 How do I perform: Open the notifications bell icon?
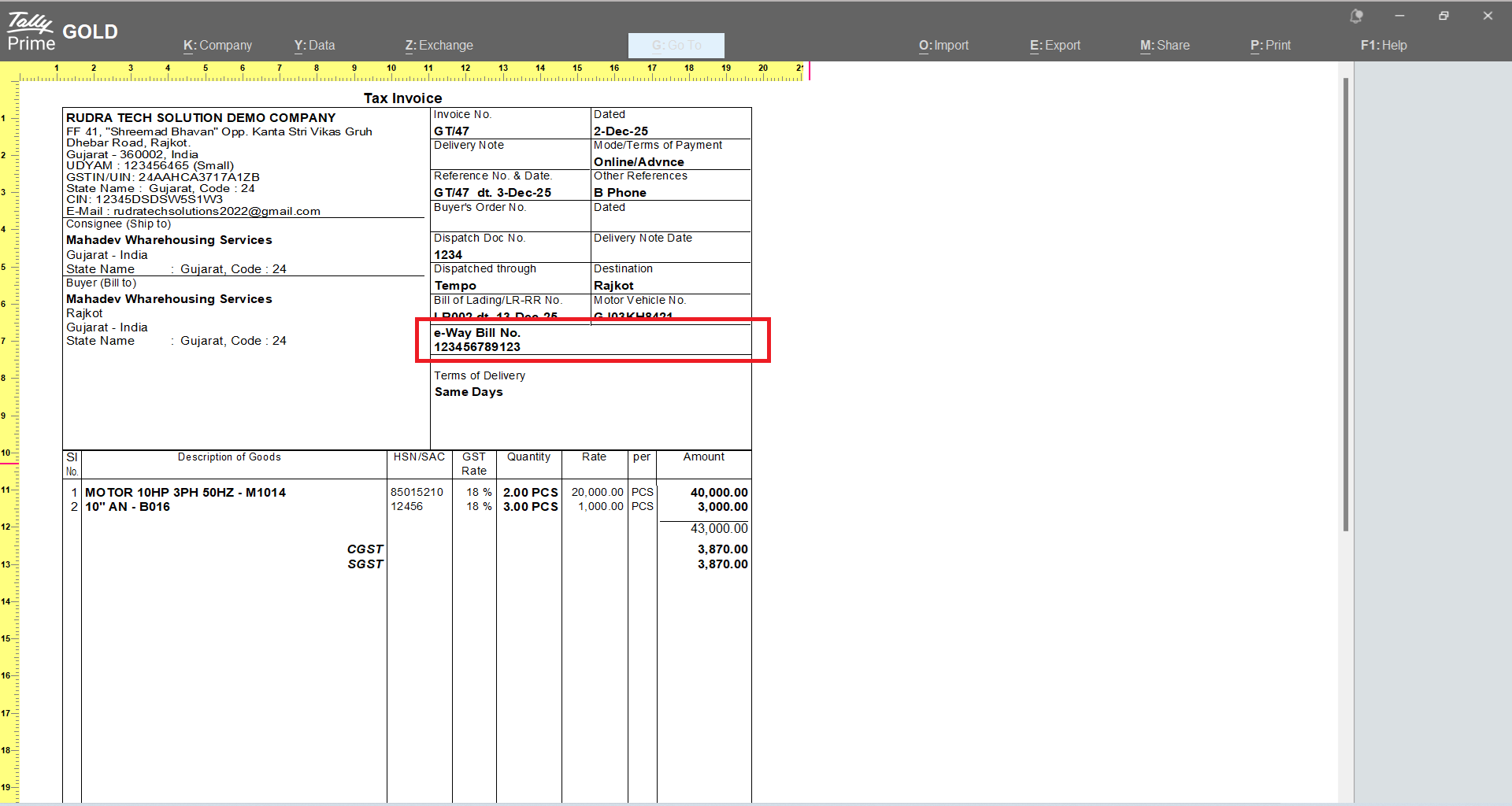coord(1356,16)
